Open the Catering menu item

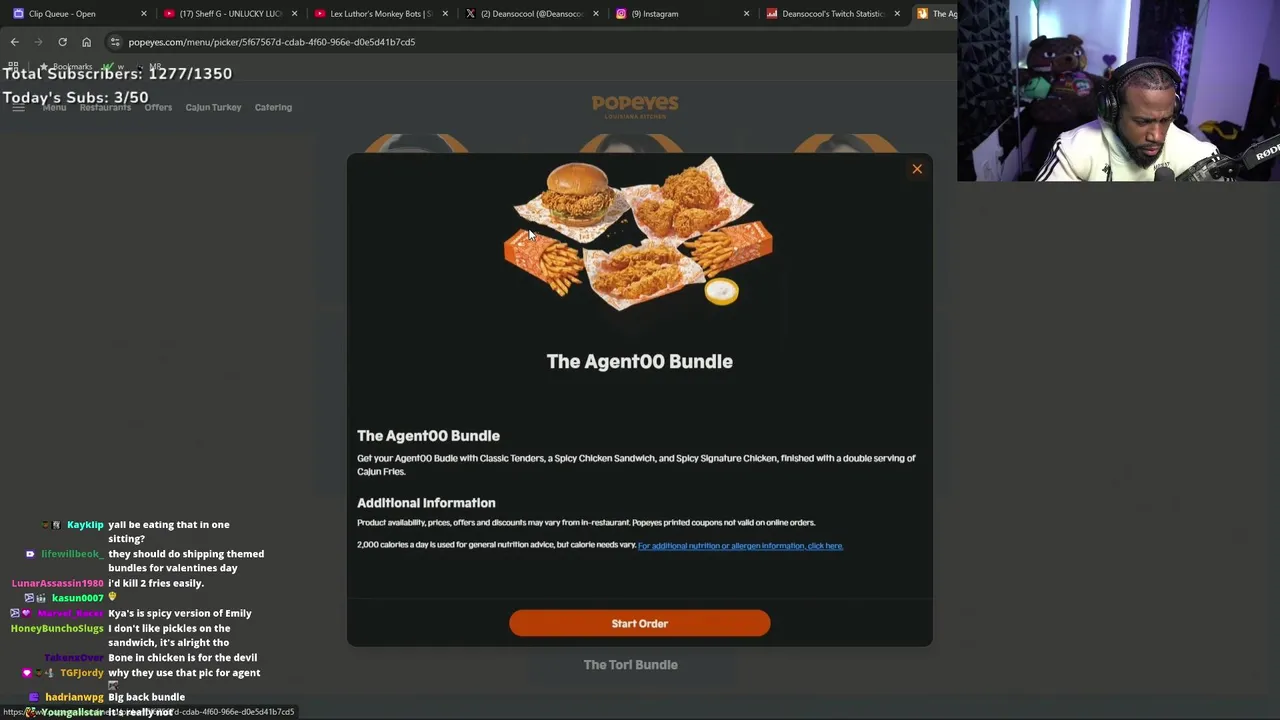click(273, 107)
